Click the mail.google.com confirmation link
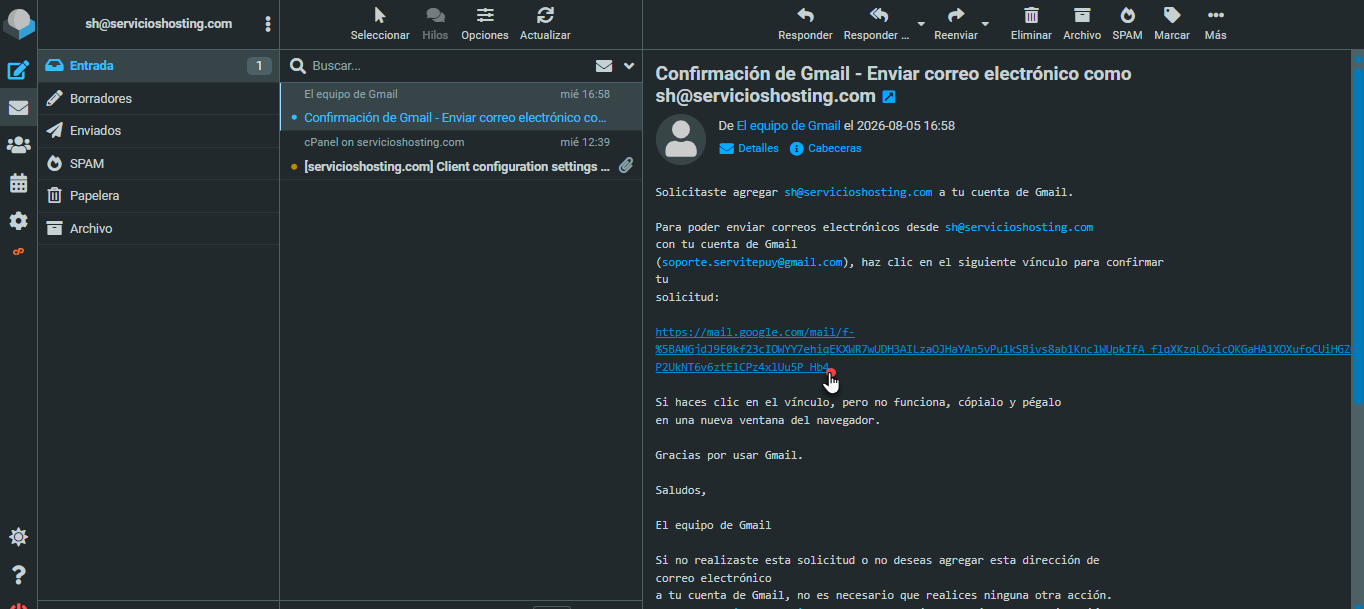Viewport: 1364px width, 609px height. (x=1003, y=350)
